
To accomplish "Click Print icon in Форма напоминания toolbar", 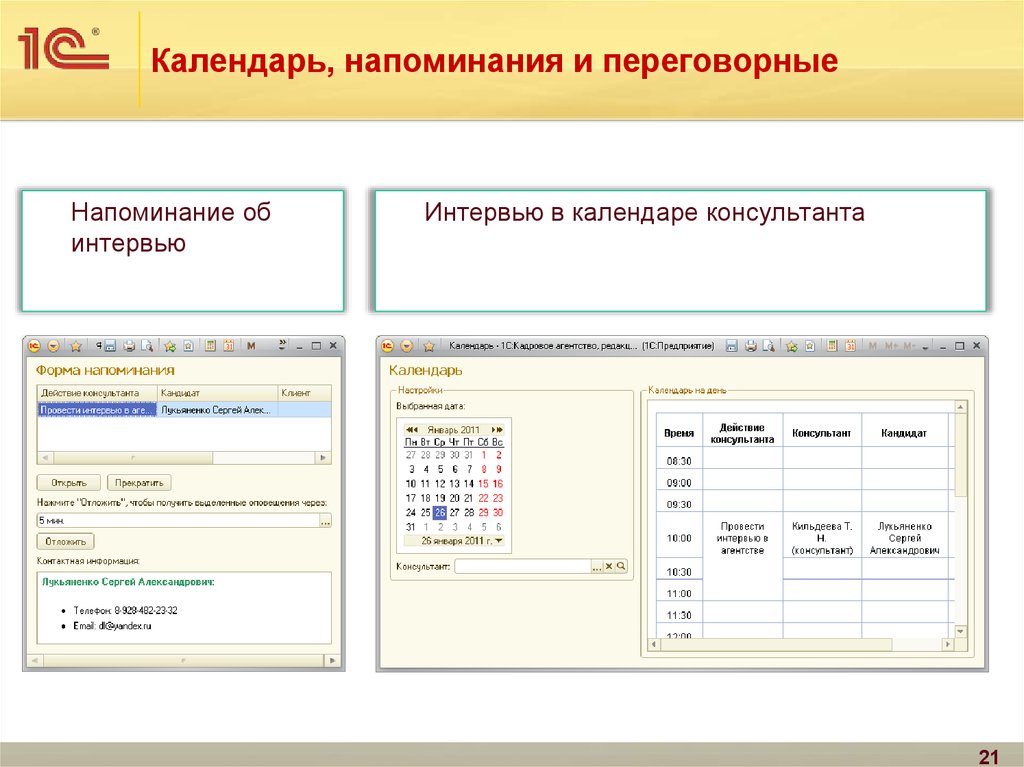I will pos(128,346).
